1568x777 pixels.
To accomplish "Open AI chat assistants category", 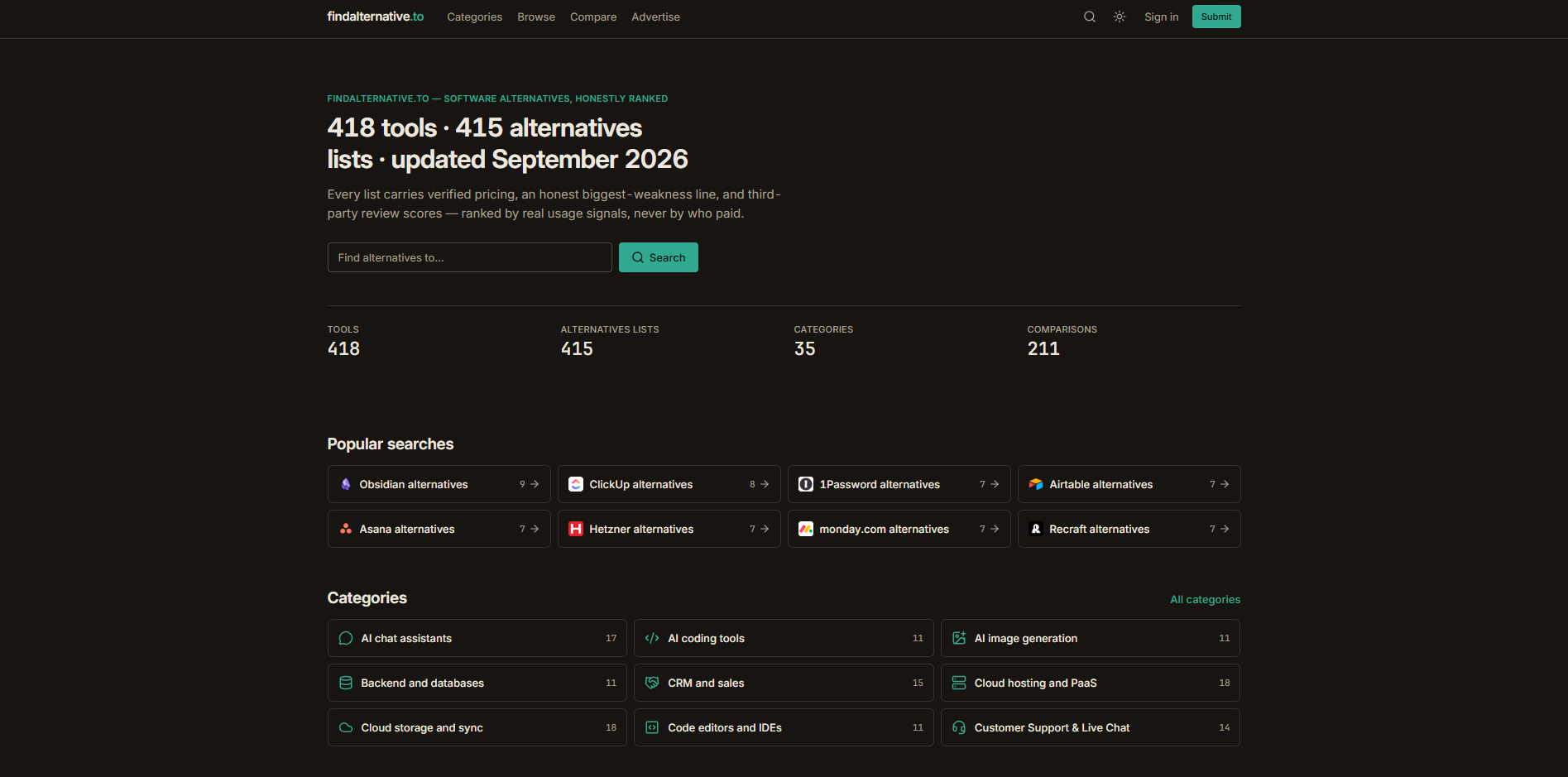I will click(x=477, y=638).
